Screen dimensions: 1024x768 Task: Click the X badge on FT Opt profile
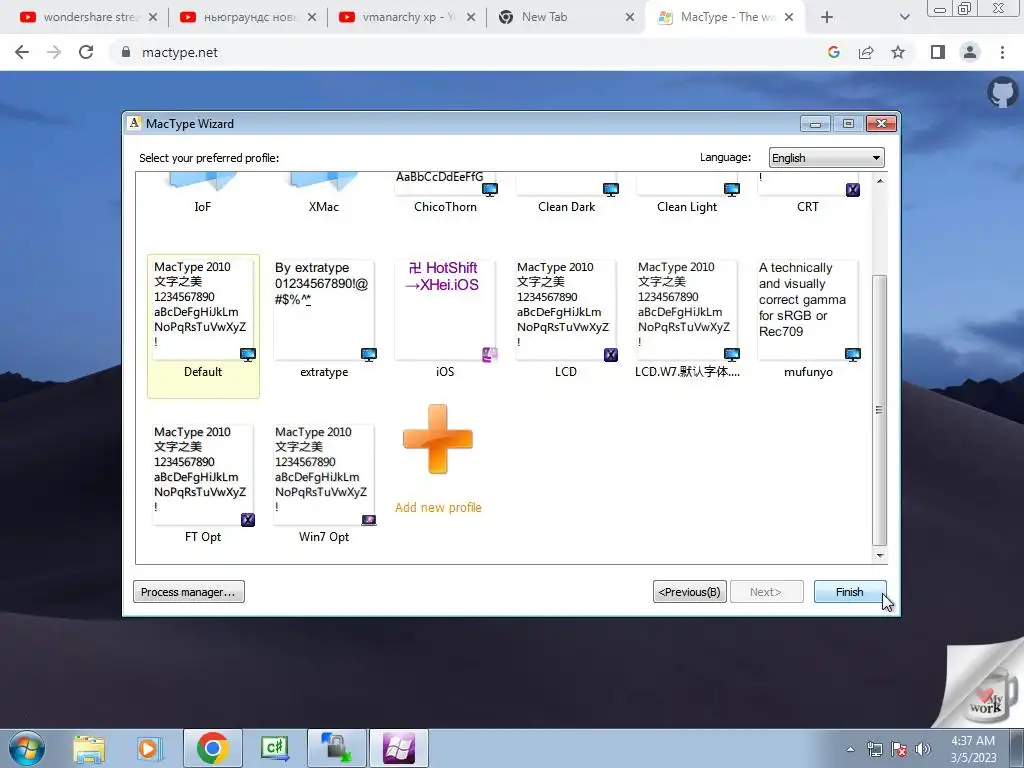pyautogui.click(x=248, y=520)
